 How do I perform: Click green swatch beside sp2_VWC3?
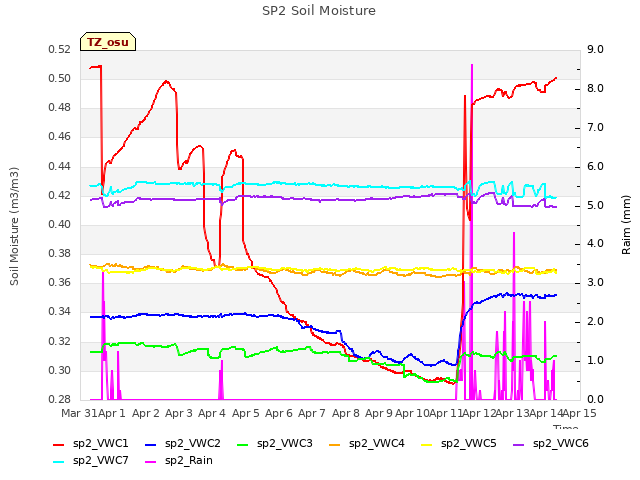pyautogui.click(x=243, y=444)
